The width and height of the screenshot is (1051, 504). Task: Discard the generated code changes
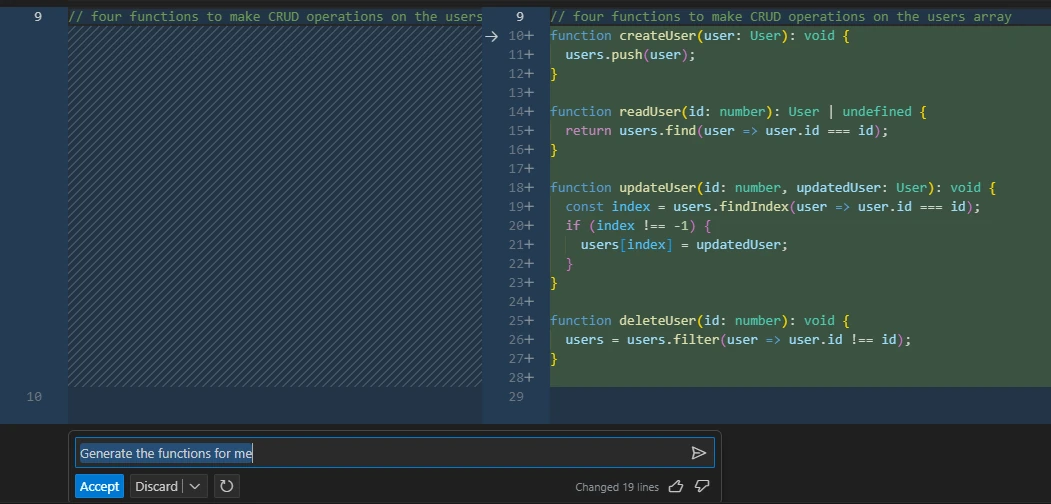pyautogui.click(x=156, y=486)
